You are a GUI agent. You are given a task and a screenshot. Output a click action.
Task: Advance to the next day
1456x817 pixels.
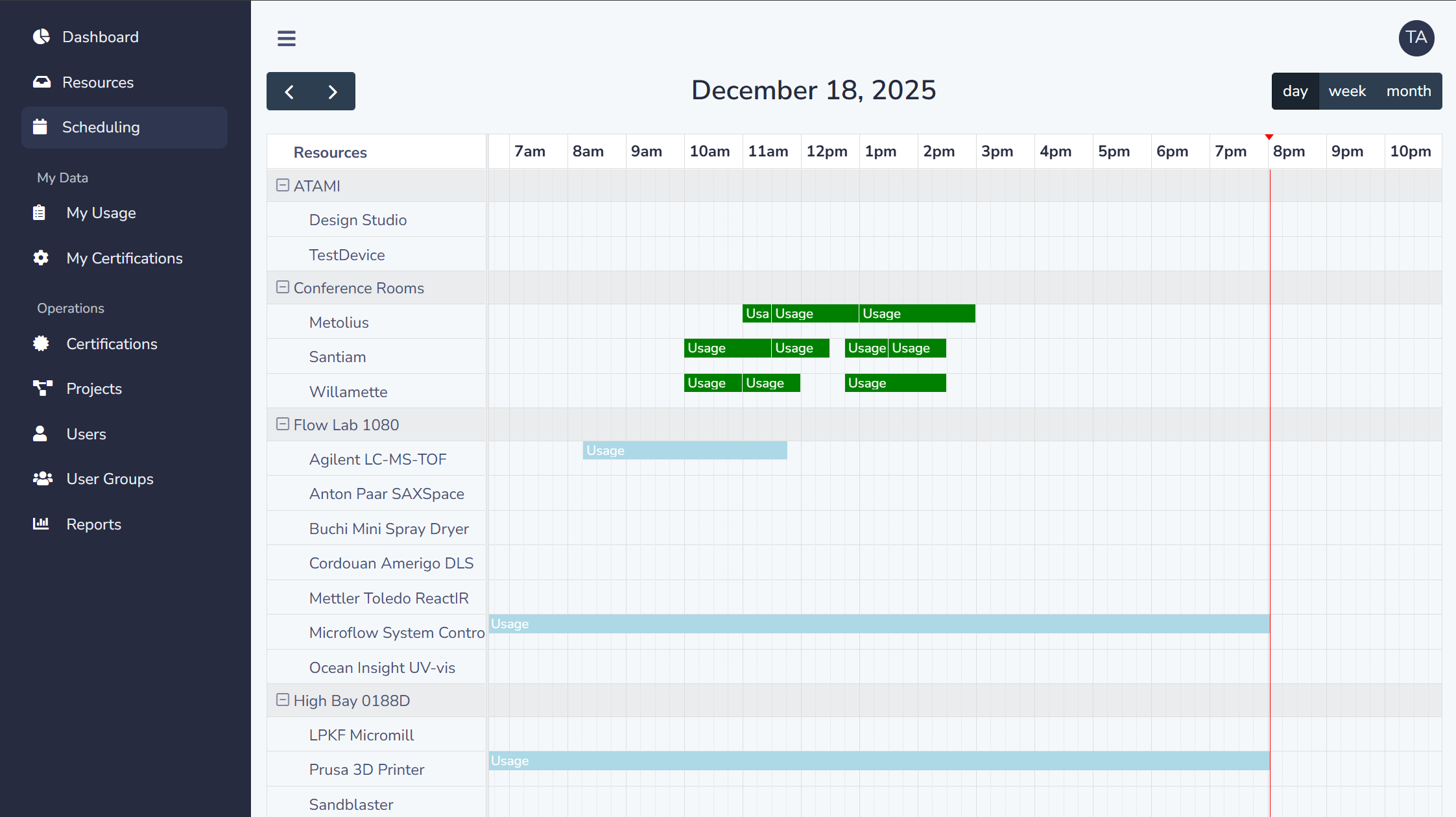pyautogui.click(x=333, y=91)
